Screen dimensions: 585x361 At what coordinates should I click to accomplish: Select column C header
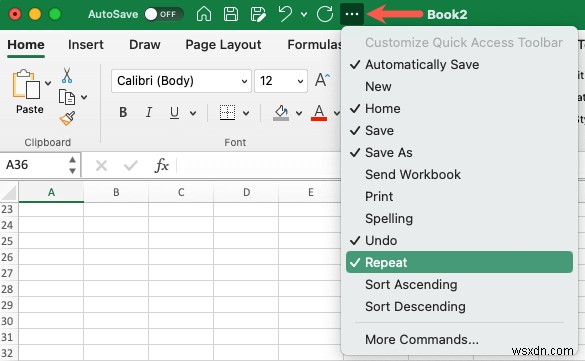tap(181, 192)
